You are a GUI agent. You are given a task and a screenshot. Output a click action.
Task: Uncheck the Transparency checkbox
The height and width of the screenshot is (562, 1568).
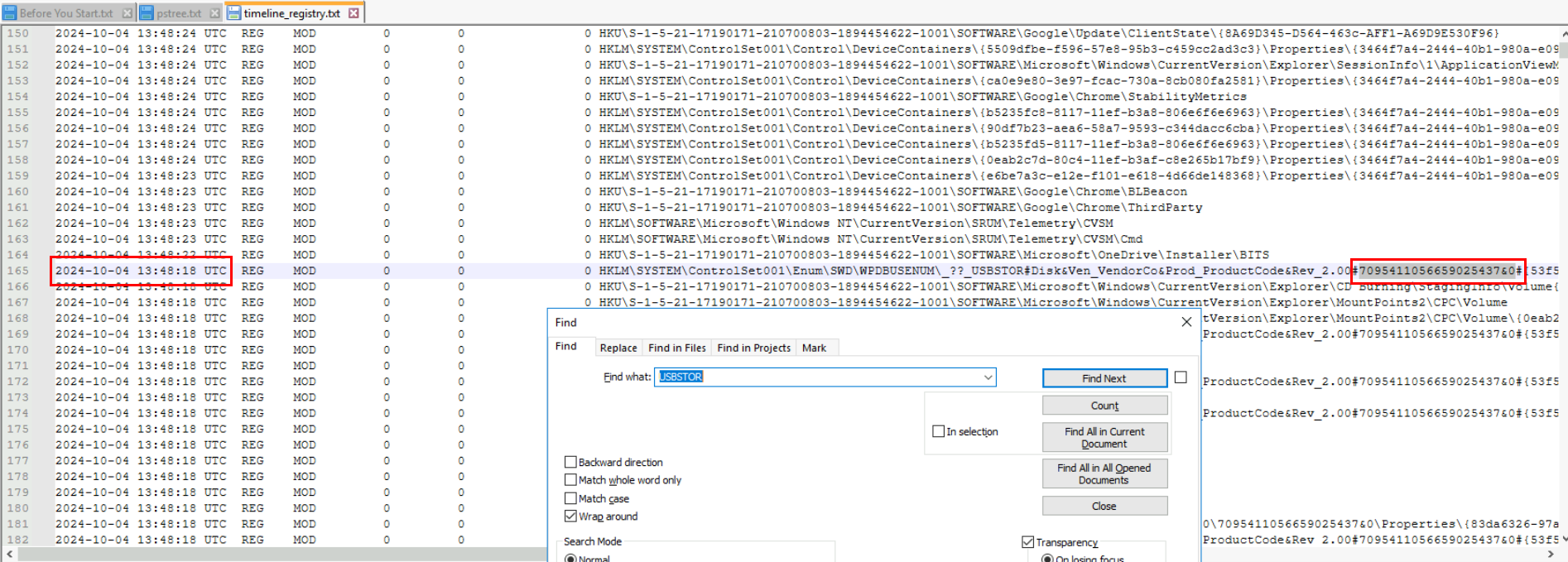pos(1027,542)
